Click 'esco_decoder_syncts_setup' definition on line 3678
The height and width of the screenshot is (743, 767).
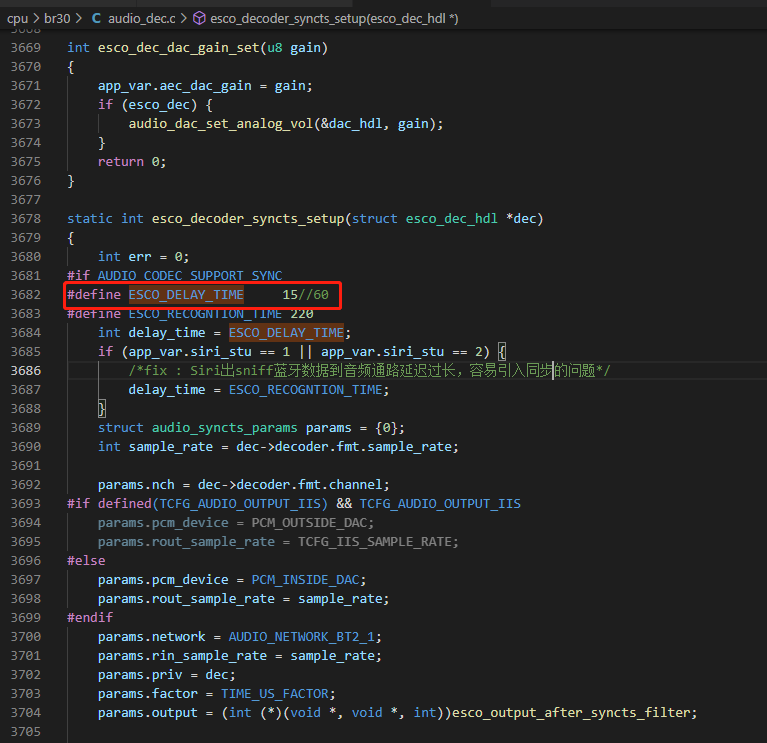248,219
